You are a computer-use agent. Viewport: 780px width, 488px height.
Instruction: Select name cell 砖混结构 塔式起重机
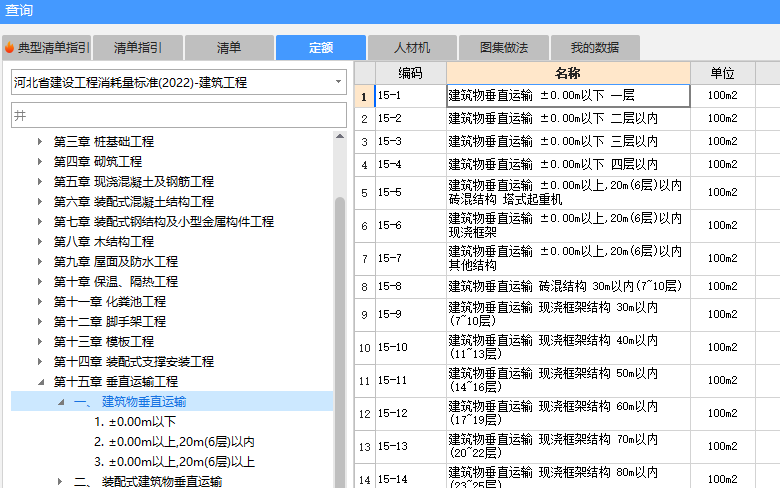pyautogui.click(x=568, y=193)
